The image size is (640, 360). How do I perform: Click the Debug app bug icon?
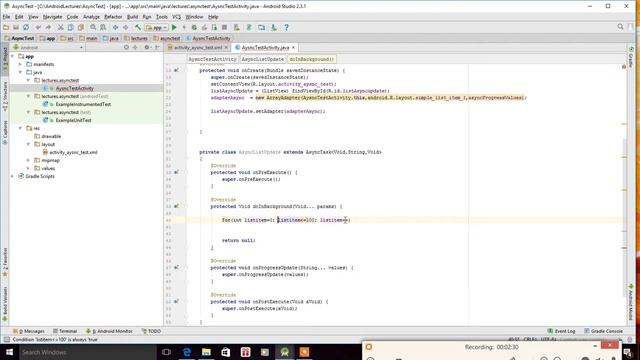pos(194,27)
